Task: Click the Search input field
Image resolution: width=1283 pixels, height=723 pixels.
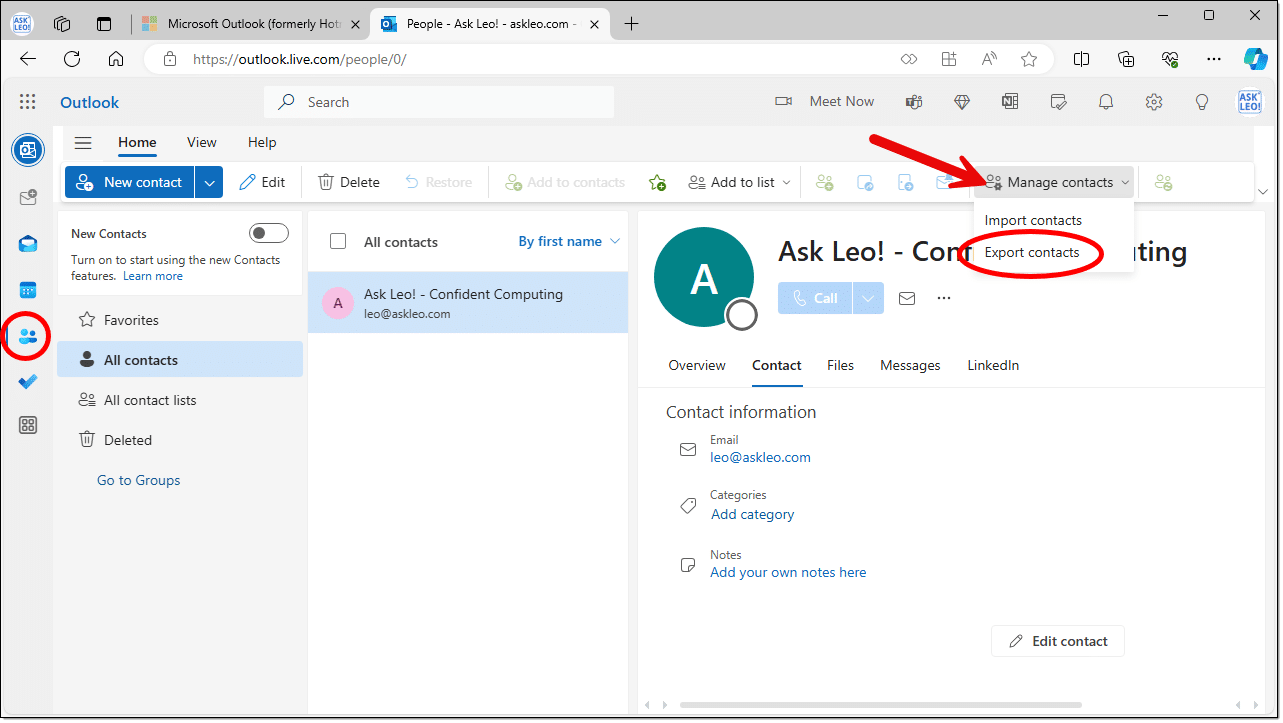Action: (x=440, y=102)
